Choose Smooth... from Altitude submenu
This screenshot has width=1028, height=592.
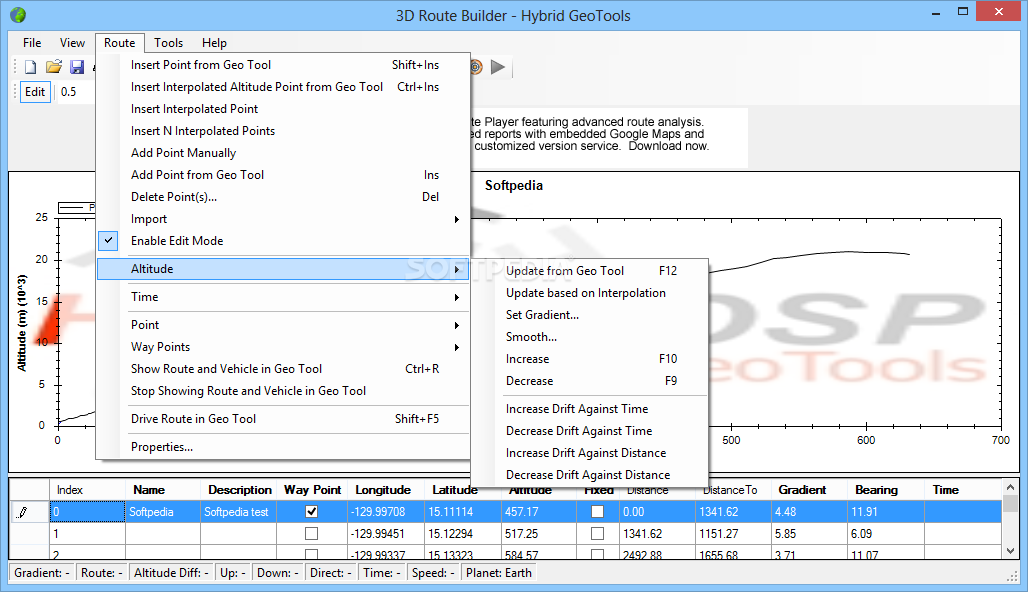coord(531,337)
